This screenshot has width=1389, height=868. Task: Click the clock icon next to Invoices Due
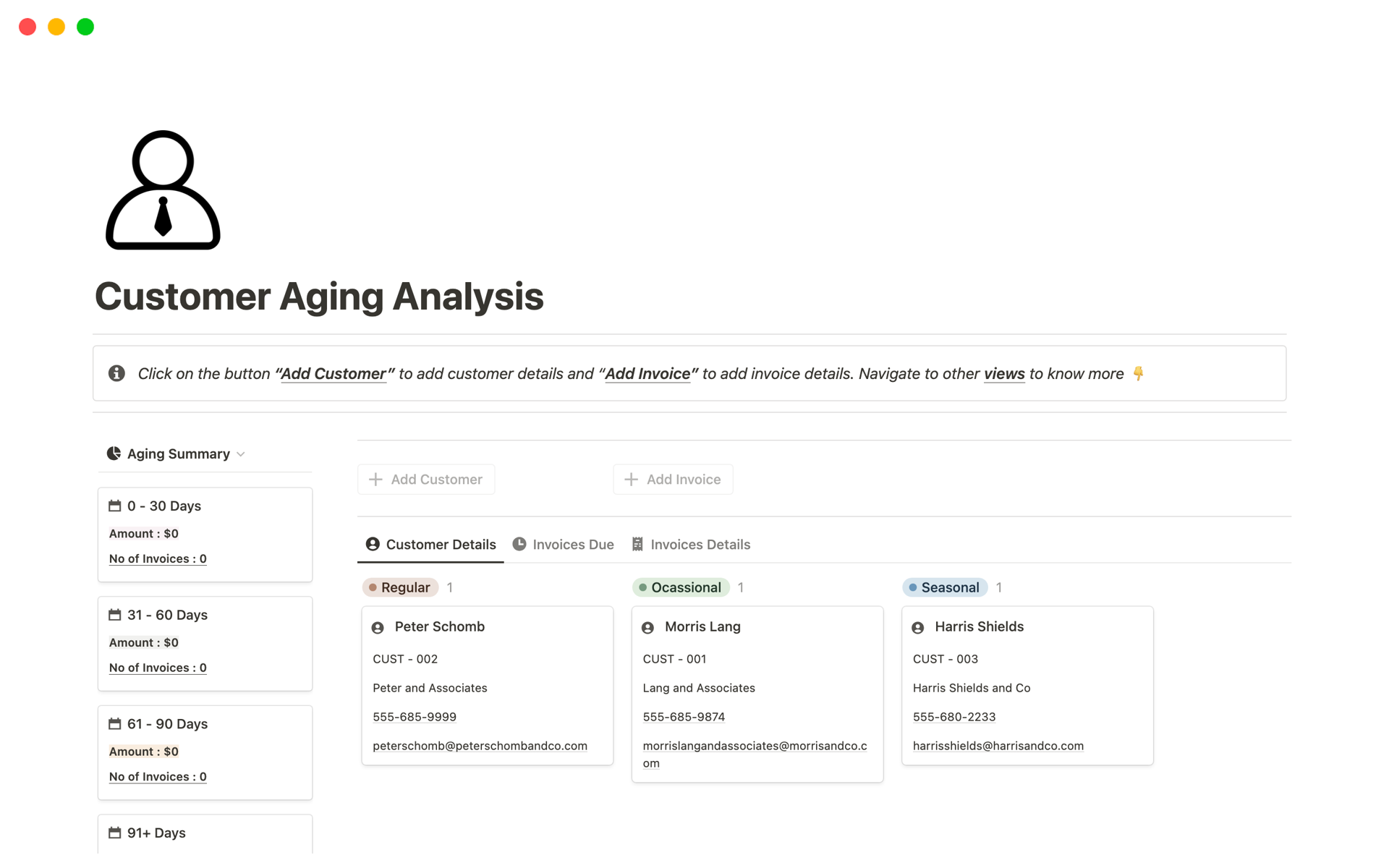click(x=519, y=544)
